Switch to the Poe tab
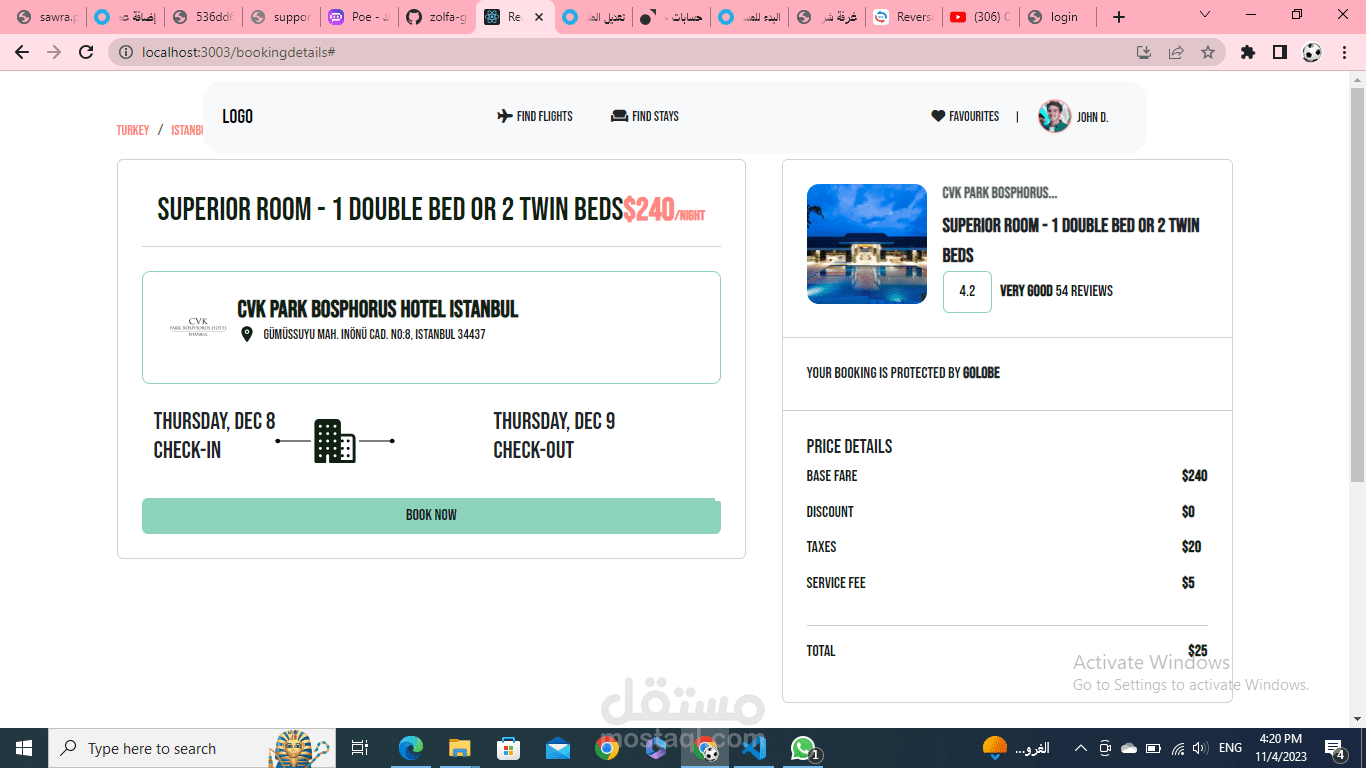 359,17
